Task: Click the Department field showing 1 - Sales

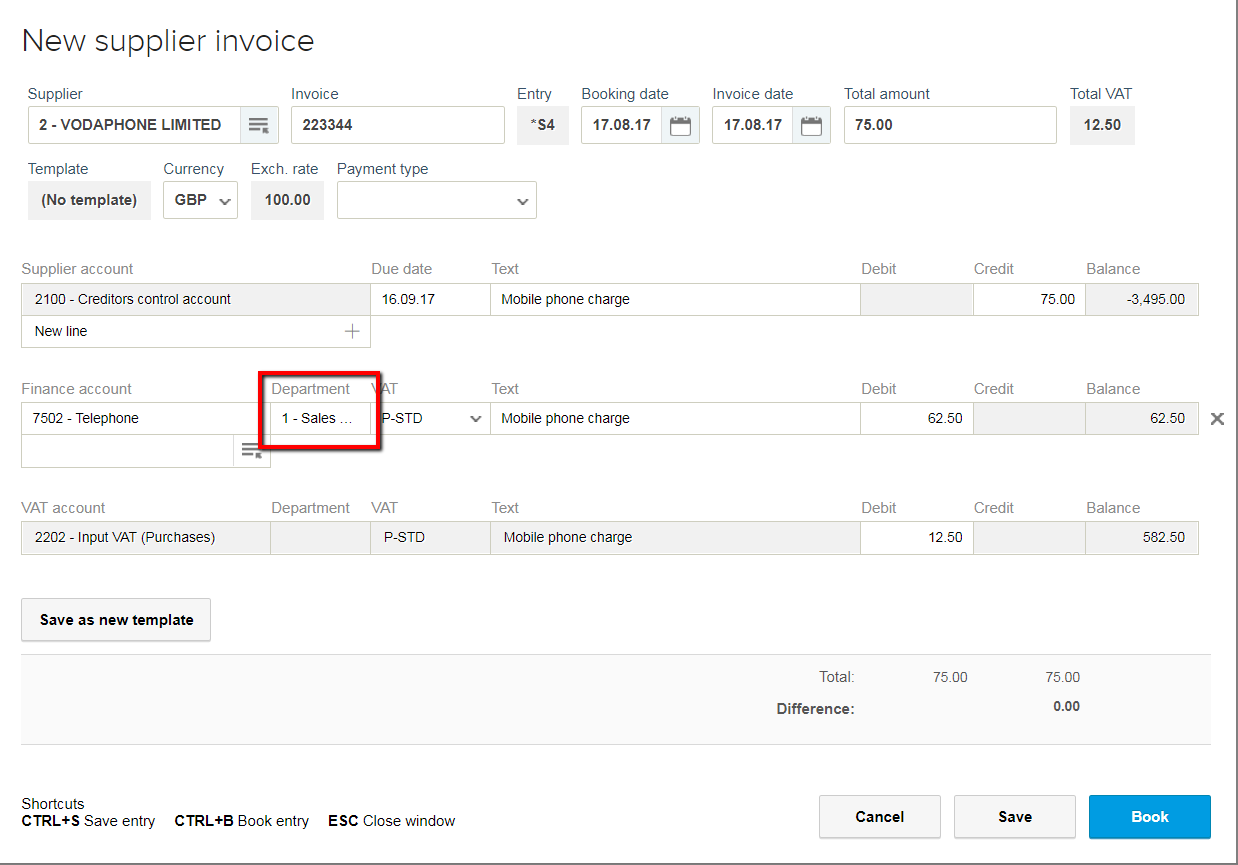Action: point(318,419)
